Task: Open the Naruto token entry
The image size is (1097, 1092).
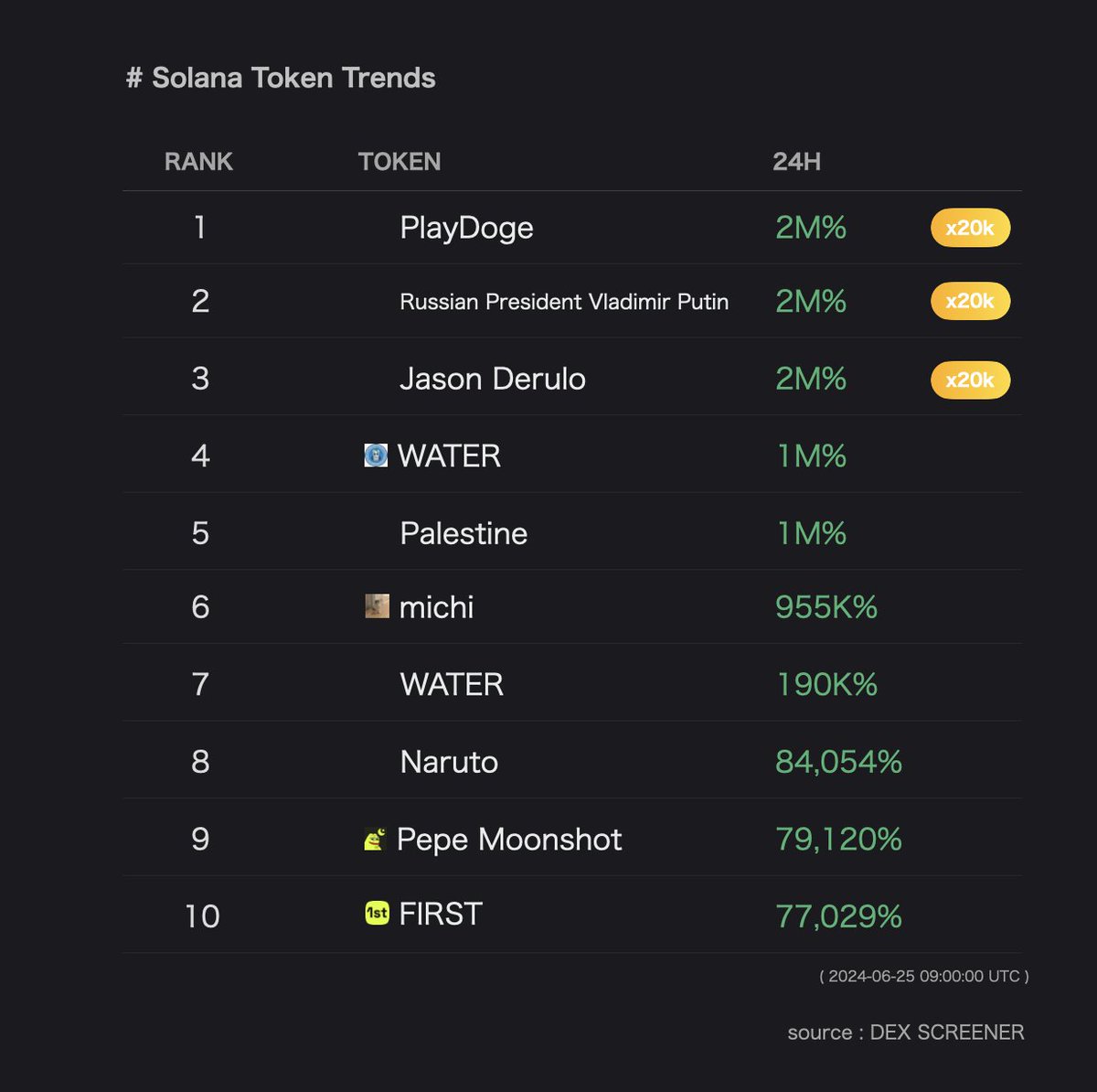Action: tap(449, 762)
